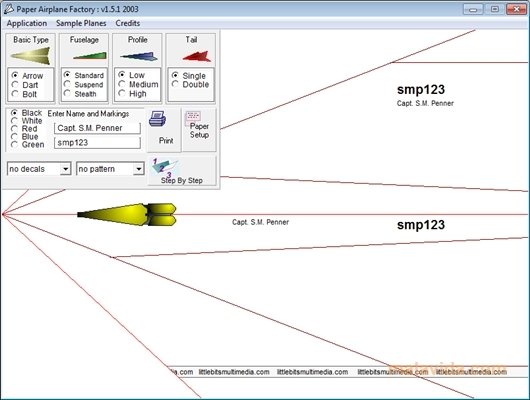Open the Step By Step folding guide
This screenshot has height=400, width=530.
tap(182, 171)
